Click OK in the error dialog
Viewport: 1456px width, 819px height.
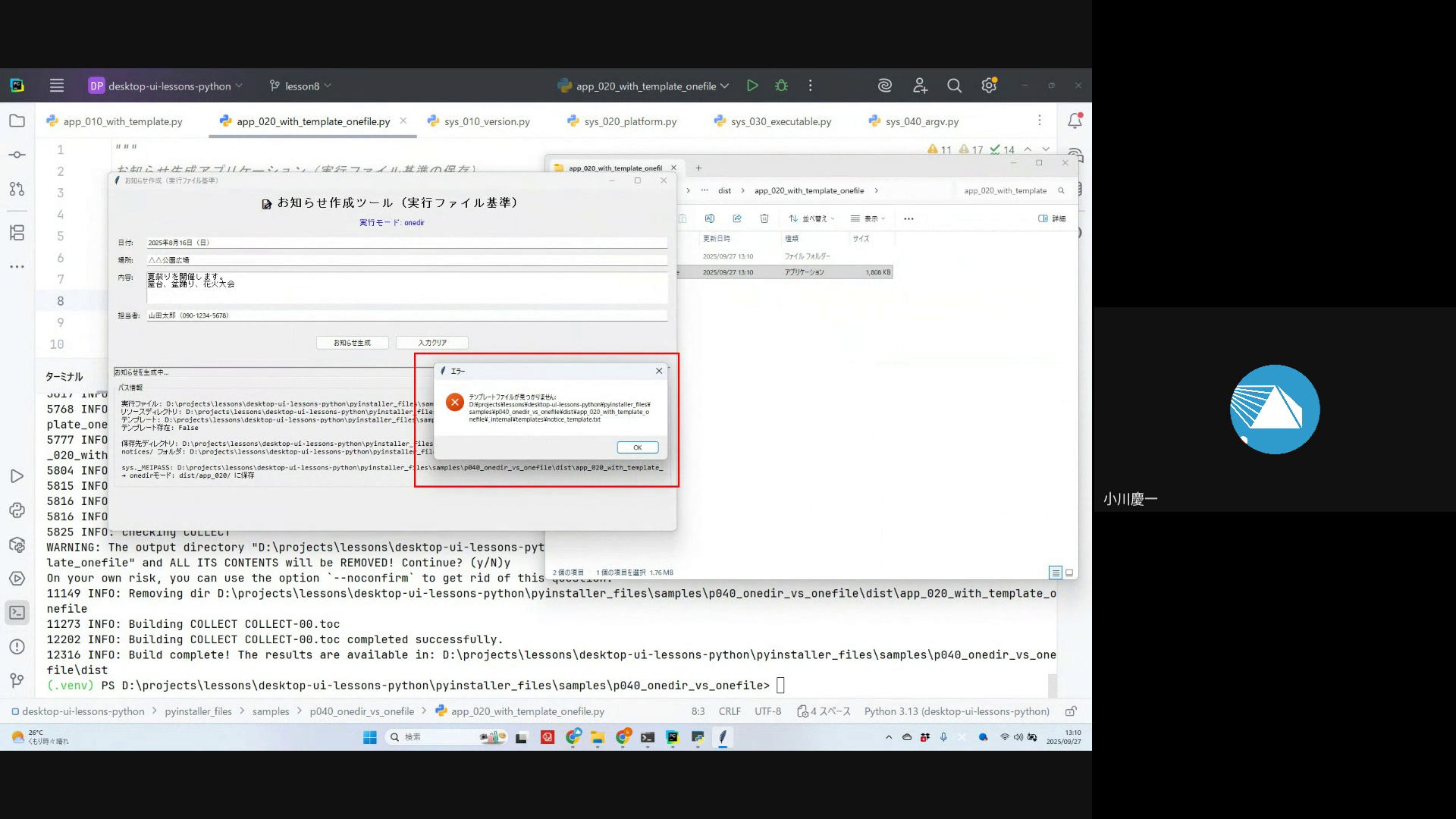637,447
